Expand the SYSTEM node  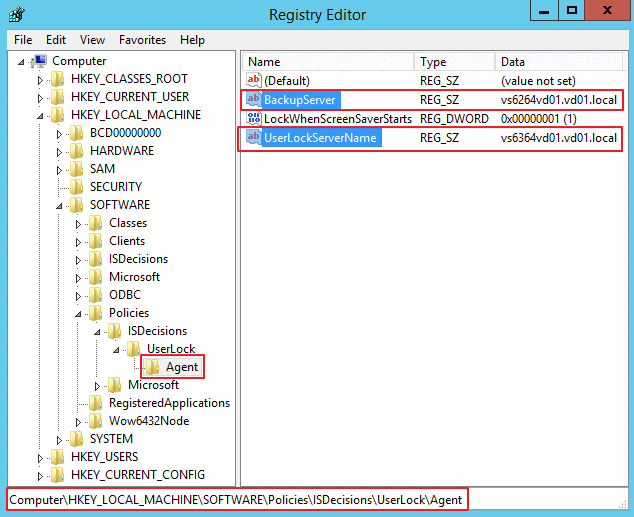(x=59, y=440)
